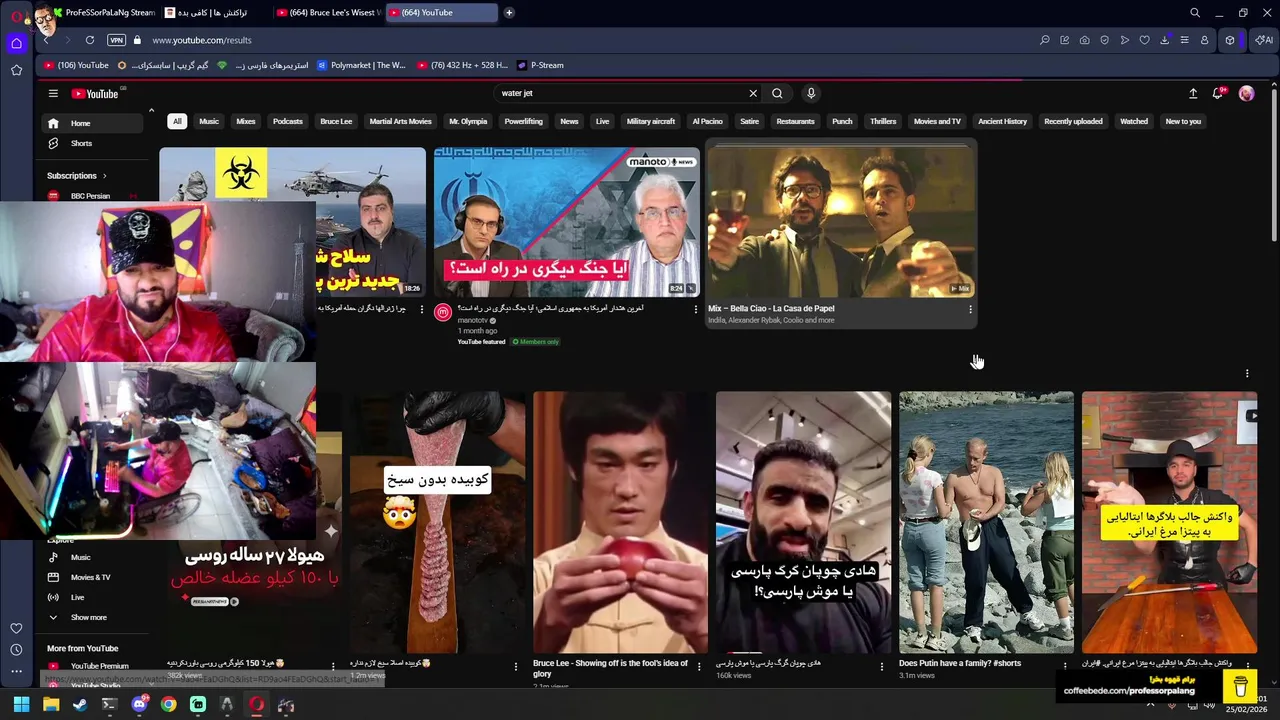Open Opera's Find in page icon
This screenshot has height=720, width=1280.
point(1045,40)
